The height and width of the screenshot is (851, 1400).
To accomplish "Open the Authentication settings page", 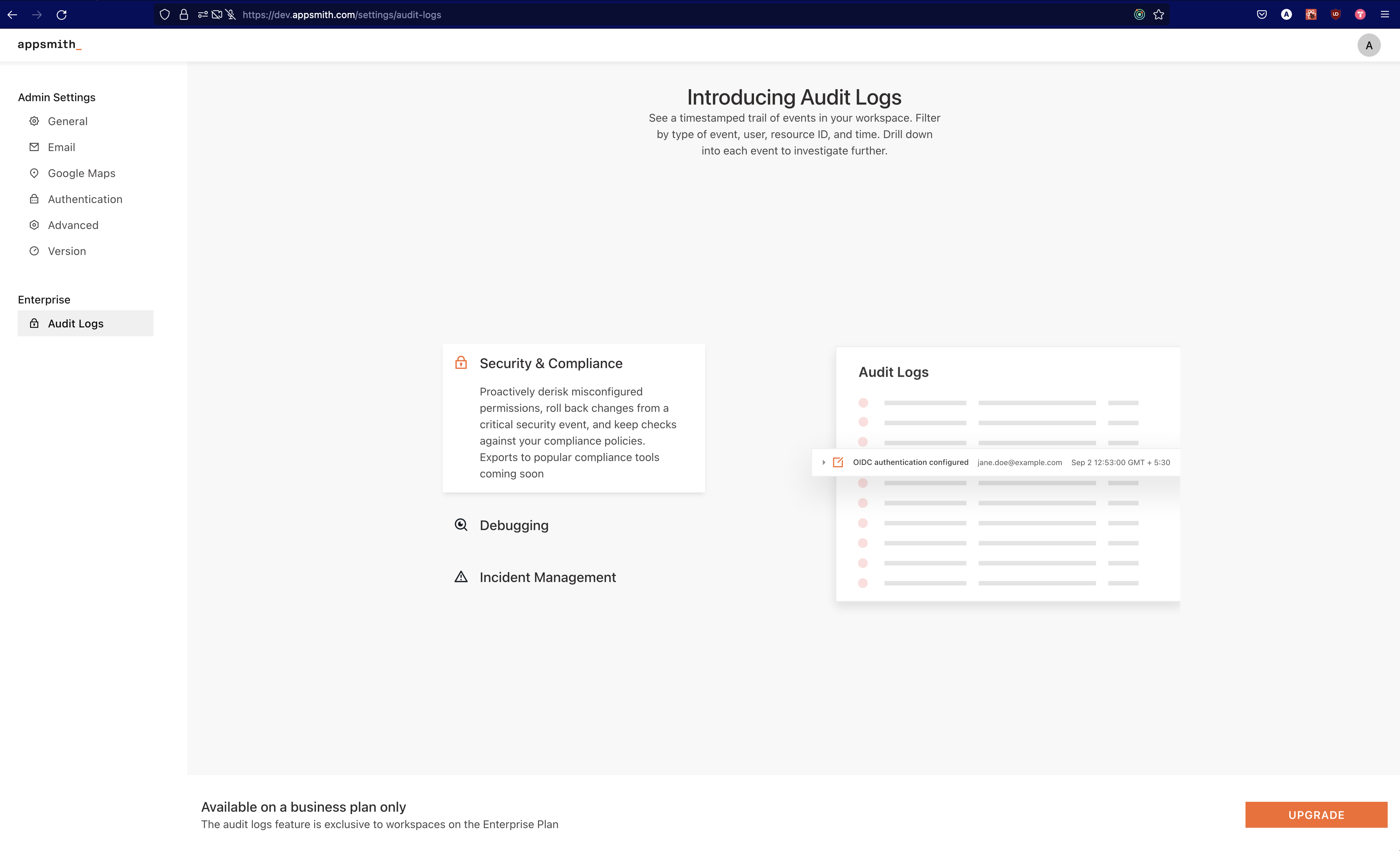I will pos(85,199).
